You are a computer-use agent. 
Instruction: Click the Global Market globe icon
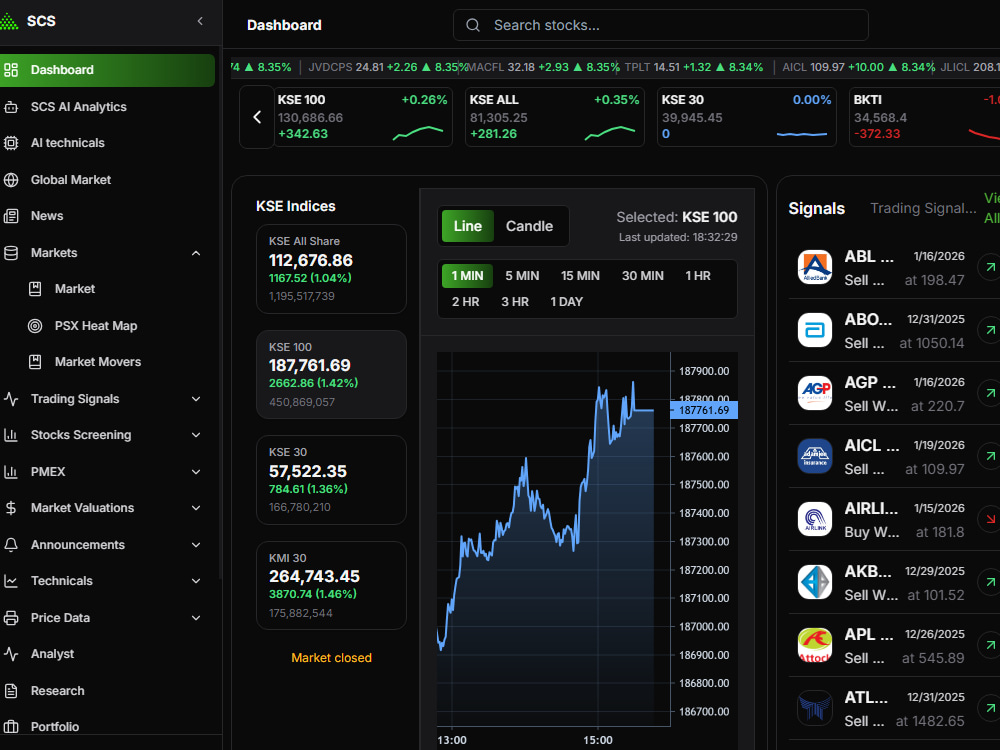click(x=11, y=180)
